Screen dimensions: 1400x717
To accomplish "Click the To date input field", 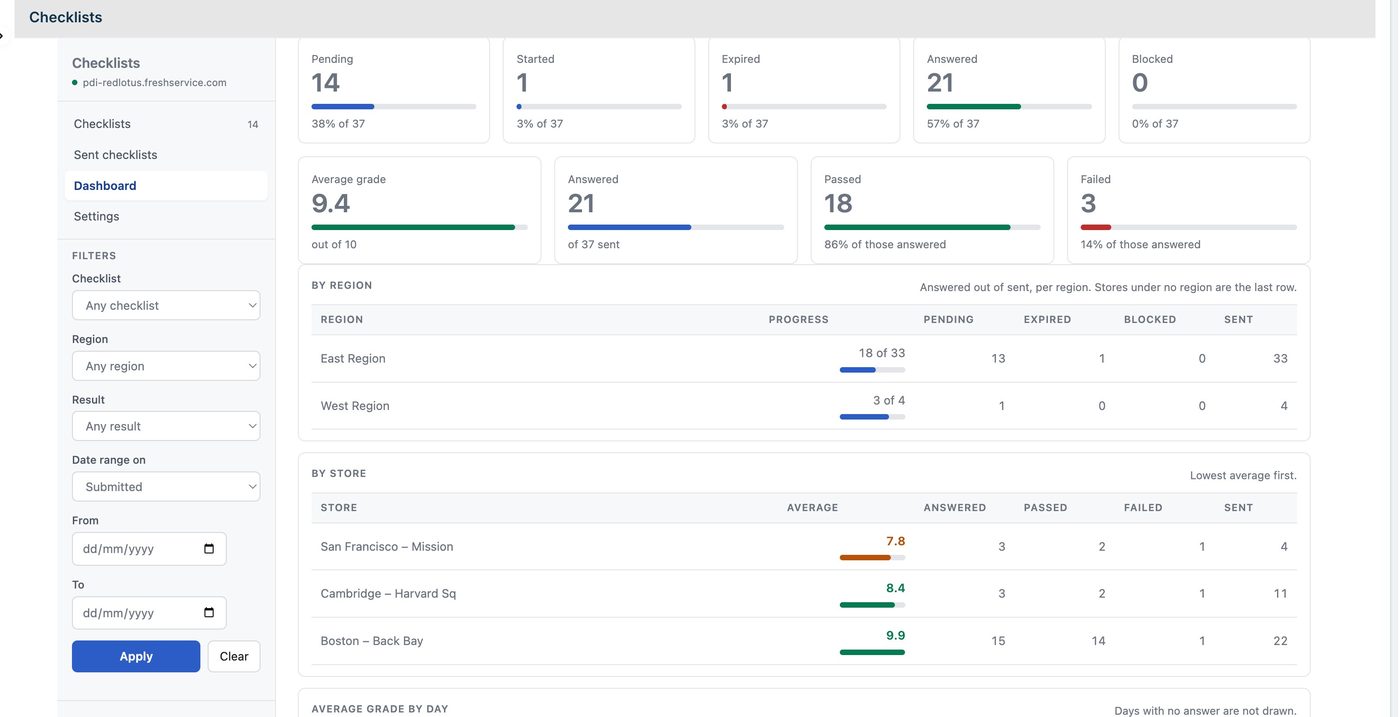I will [x=149, y=613].
